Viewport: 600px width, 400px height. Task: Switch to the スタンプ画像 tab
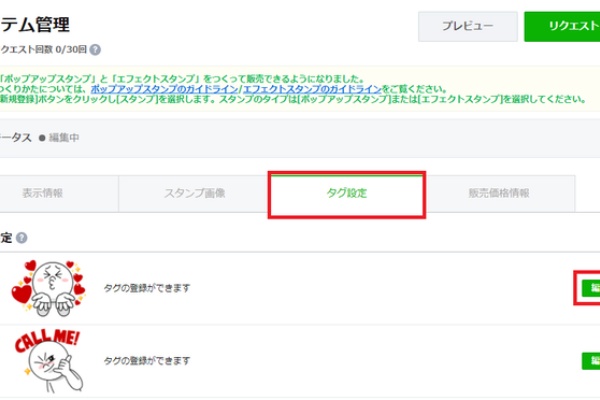click(194, 194)
